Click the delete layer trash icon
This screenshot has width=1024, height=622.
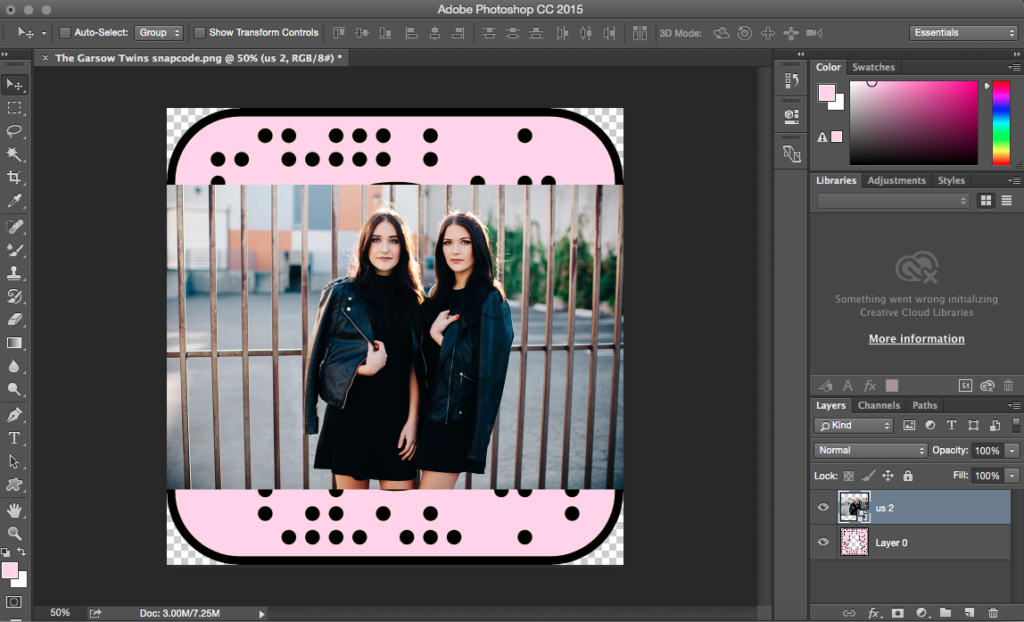[993, 613]
